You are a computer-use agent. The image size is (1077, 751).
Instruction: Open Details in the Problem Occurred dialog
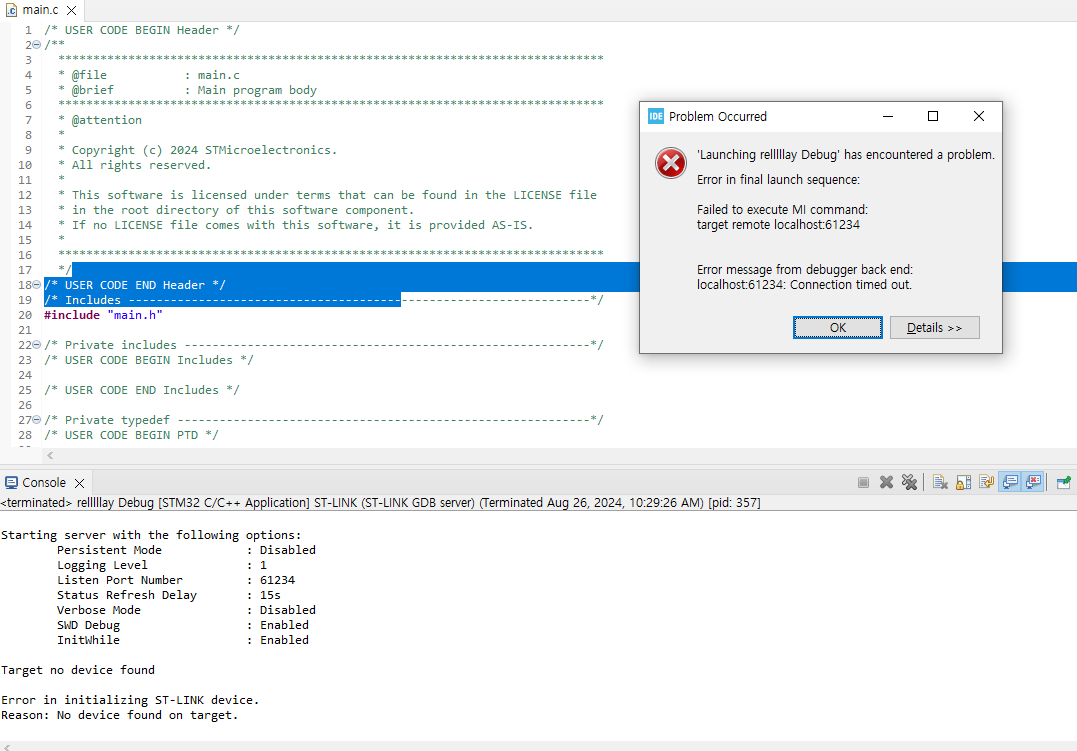(x=934, y=327)
